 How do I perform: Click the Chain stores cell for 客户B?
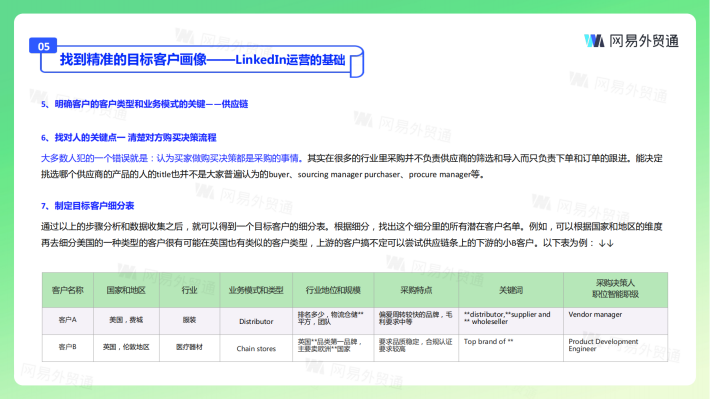point(256,349)
